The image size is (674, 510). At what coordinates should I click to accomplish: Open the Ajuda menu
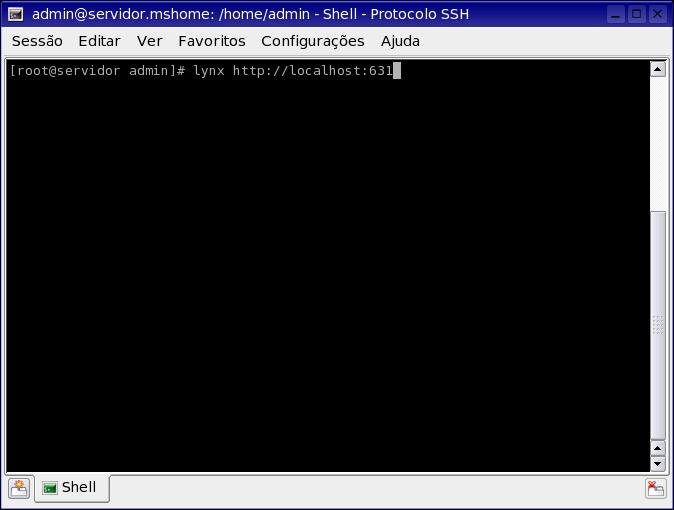400,41
